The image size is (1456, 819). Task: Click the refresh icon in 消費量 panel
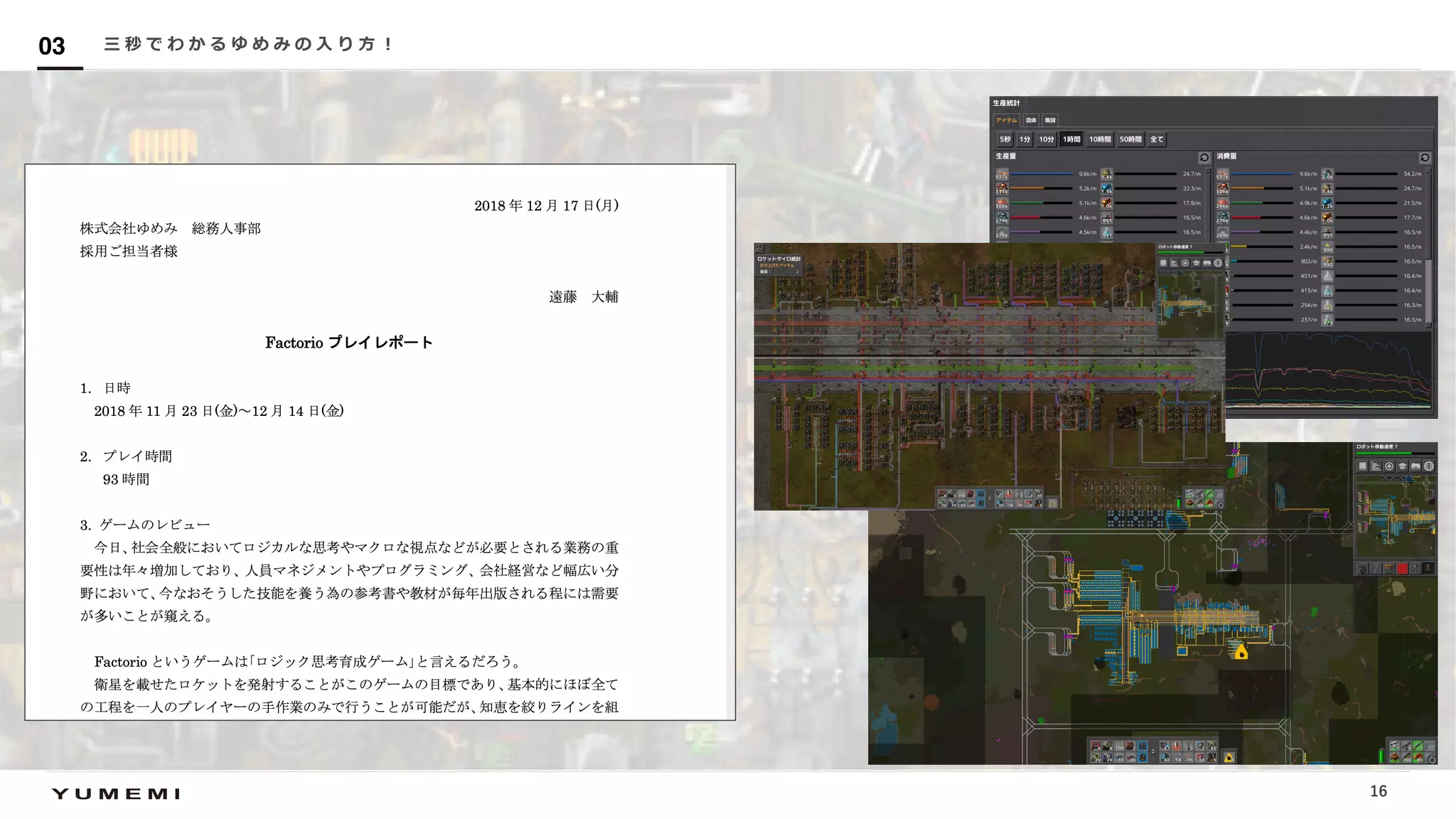coord(1425,157)
